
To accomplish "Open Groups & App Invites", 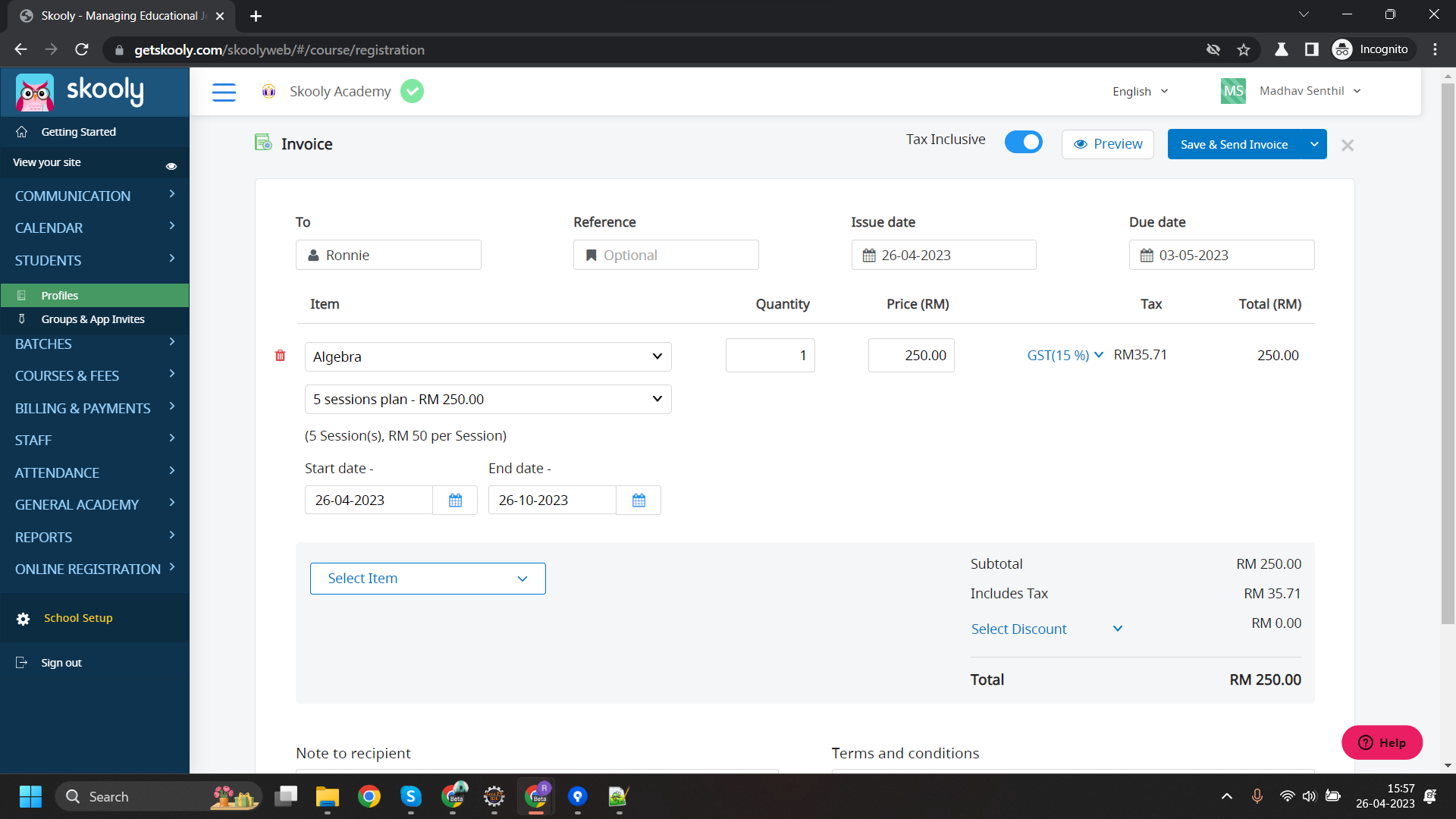I will click(95, 319).
